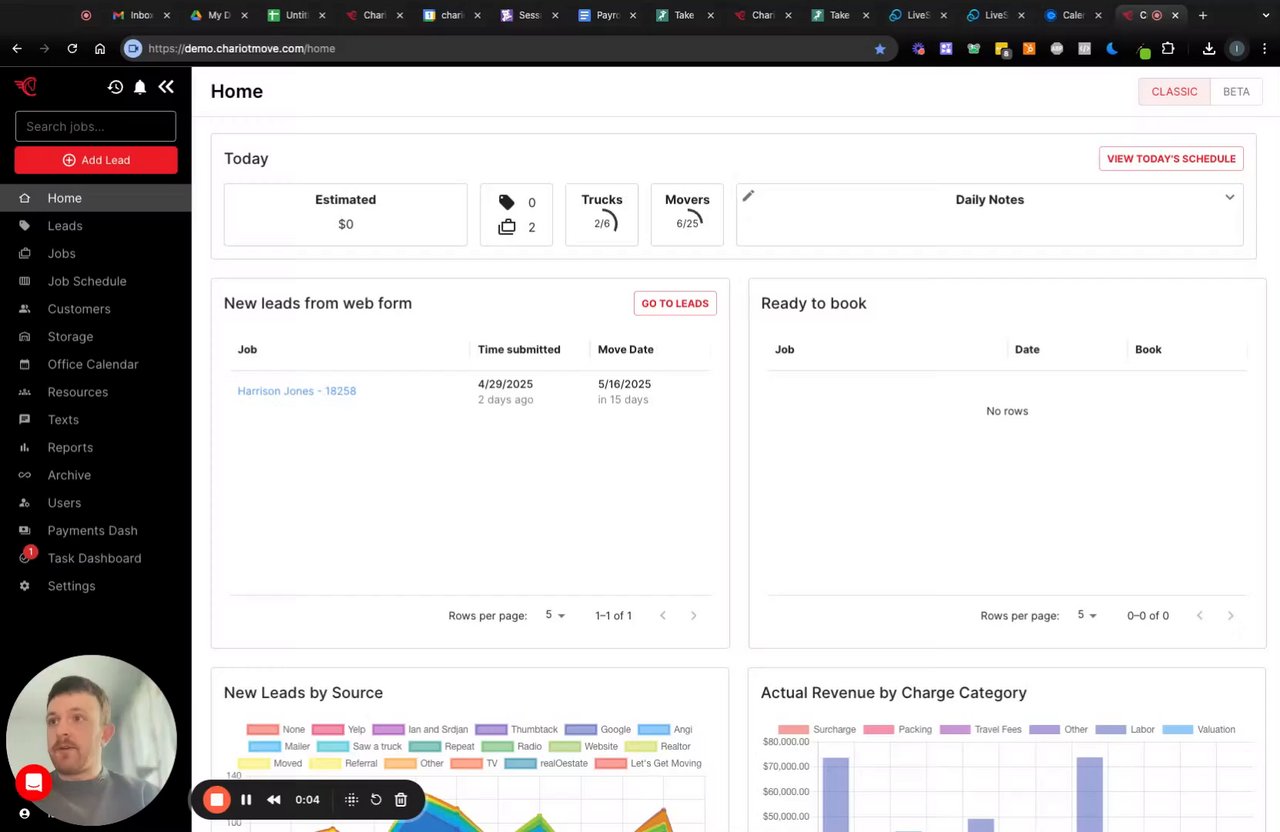Image resolution: width=1280 pixels, height=832 pixels.
Task: Open the history clock icon in sidebar
Action: pyautogui.click(x=115, y=87)
